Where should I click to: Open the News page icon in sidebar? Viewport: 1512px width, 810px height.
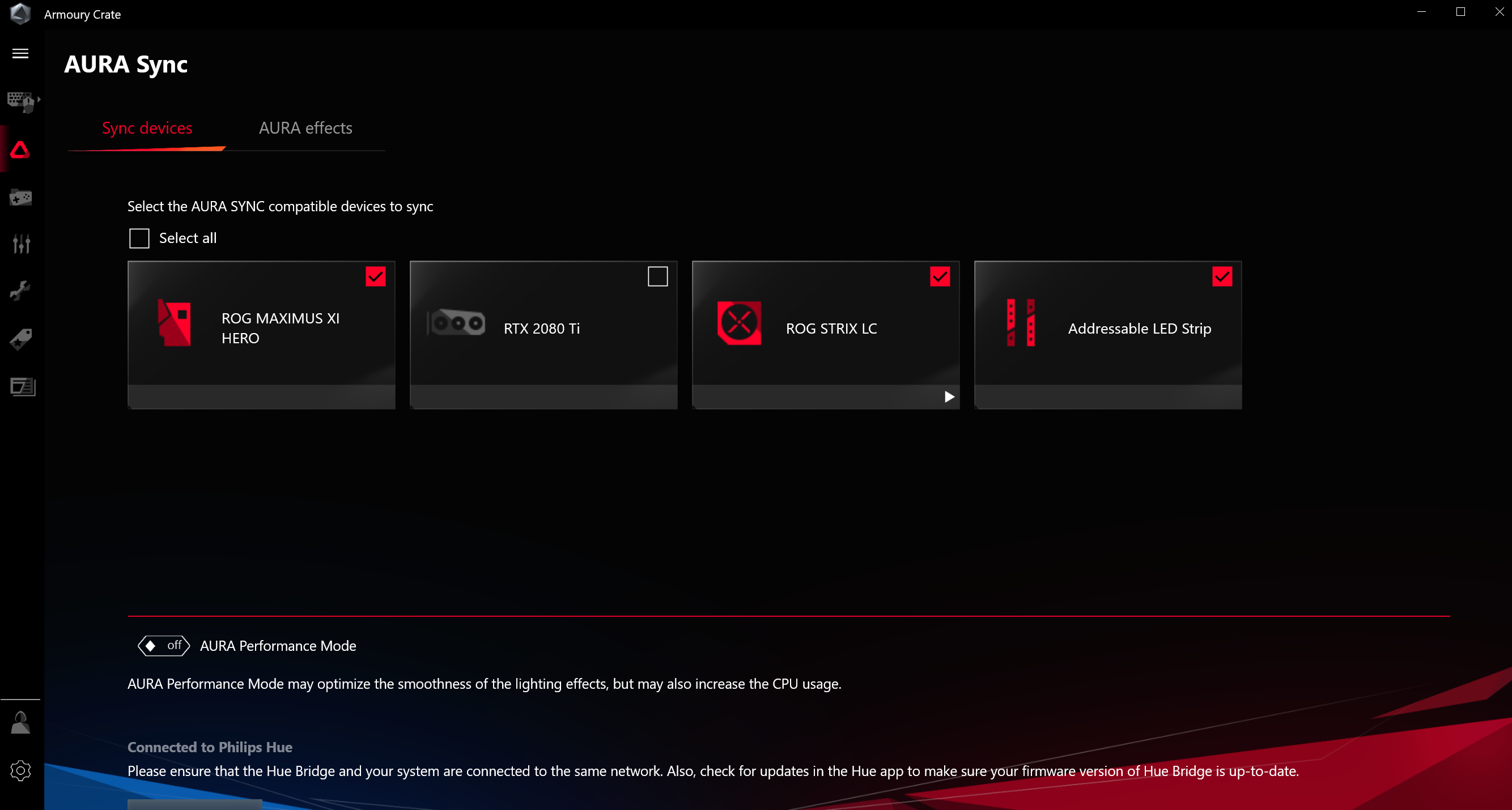[23, 386]
